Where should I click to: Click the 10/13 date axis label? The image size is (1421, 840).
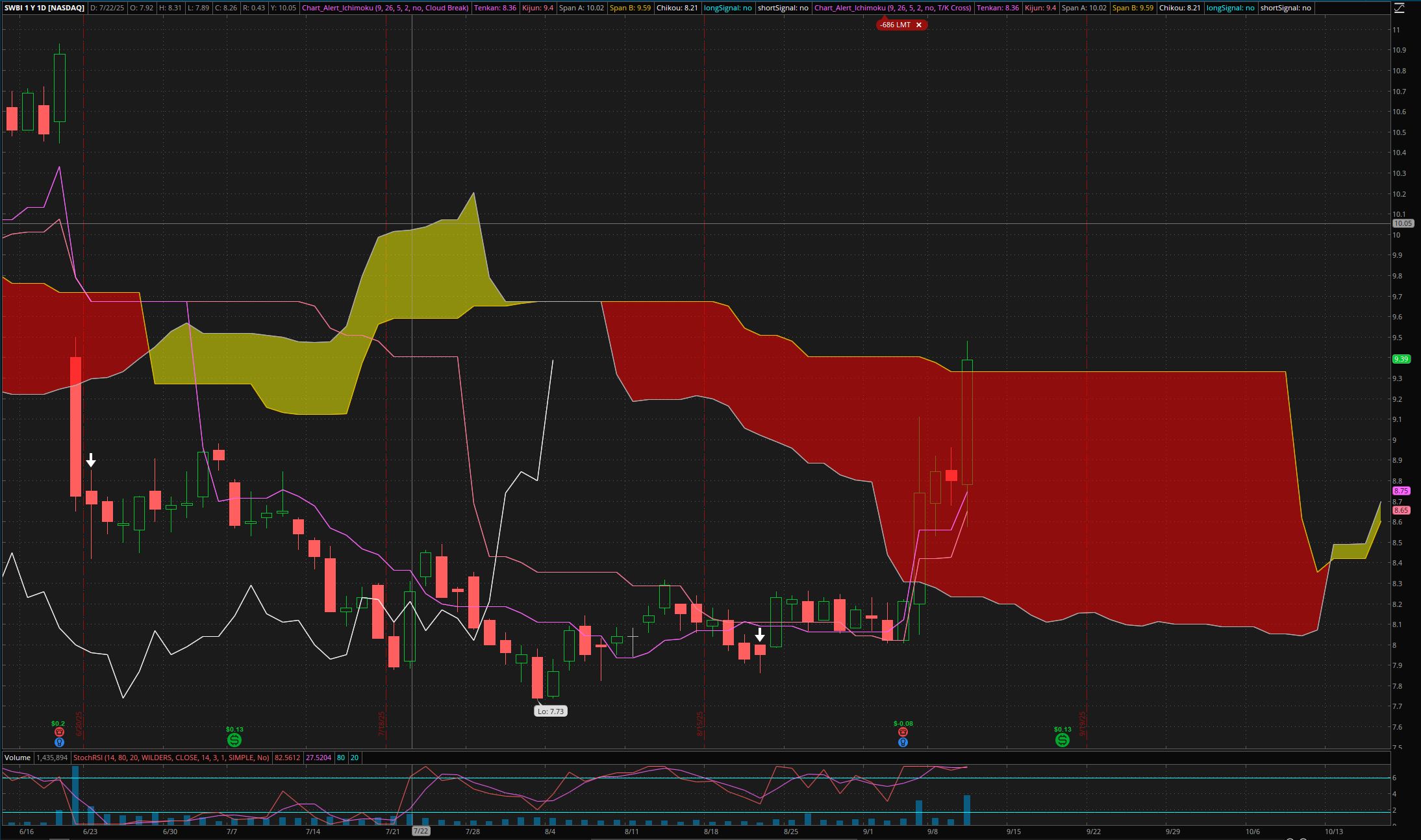point(1333,831)
